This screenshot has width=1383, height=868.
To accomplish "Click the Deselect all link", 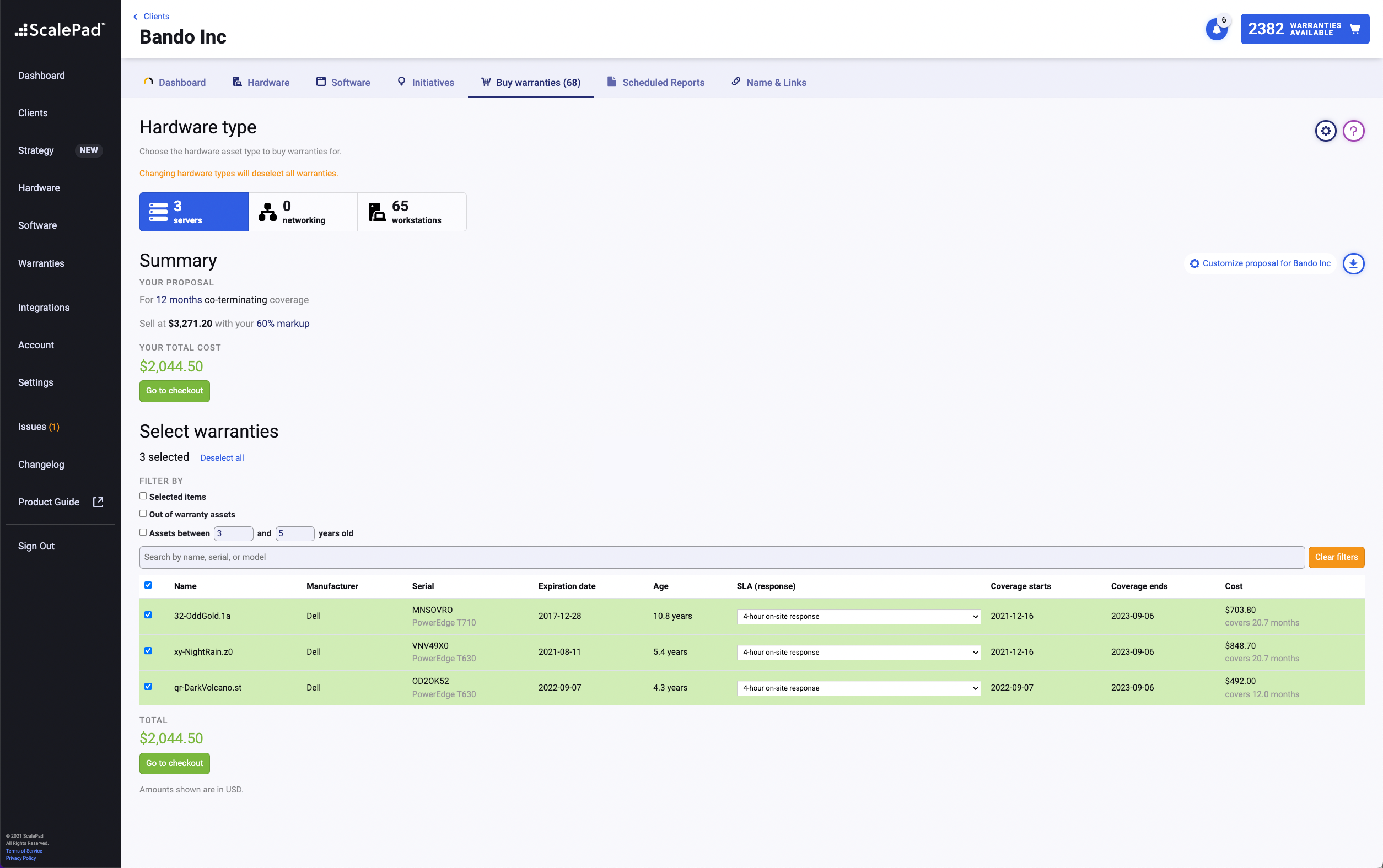I will click(222, 457).
